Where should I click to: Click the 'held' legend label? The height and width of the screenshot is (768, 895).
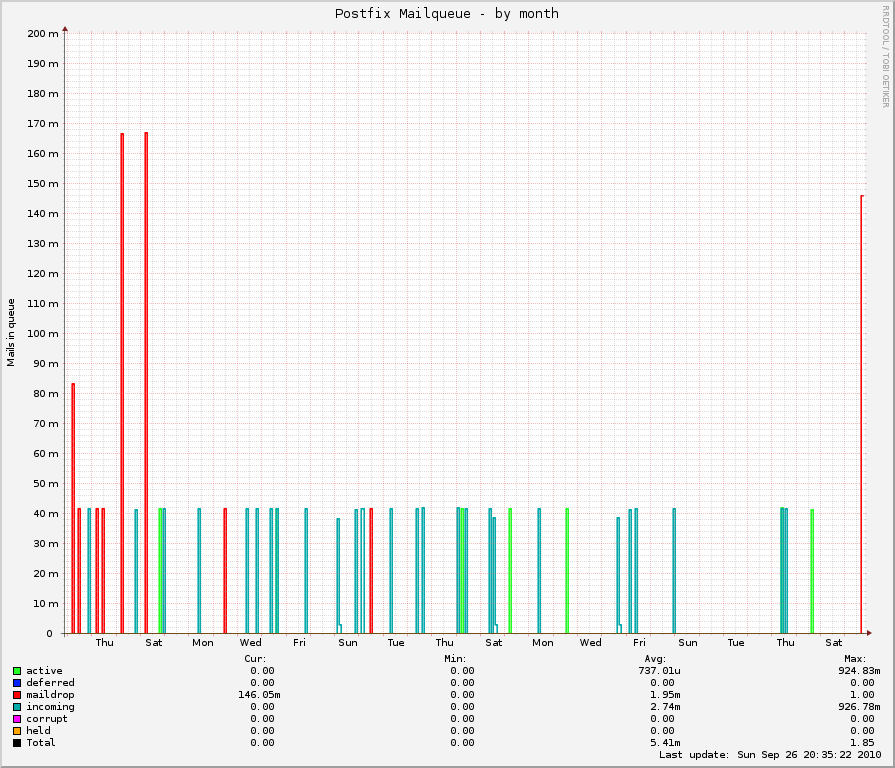38,731
